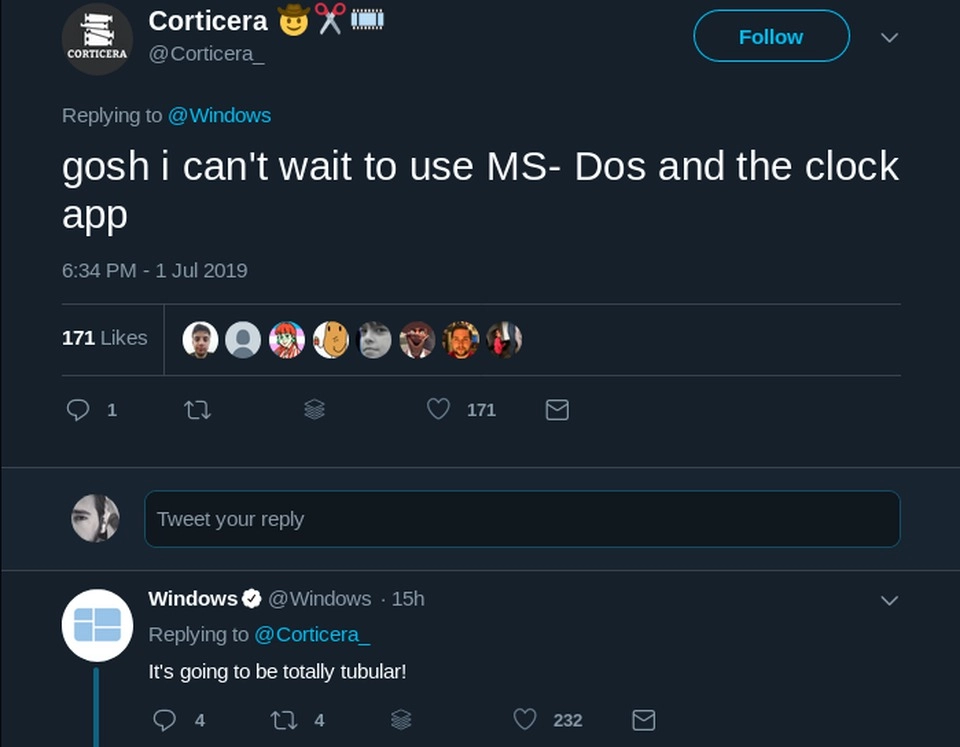This screenshot has height=747, width=960.
Task: Open Corticera's profile avatar
Action: (97, 38)
